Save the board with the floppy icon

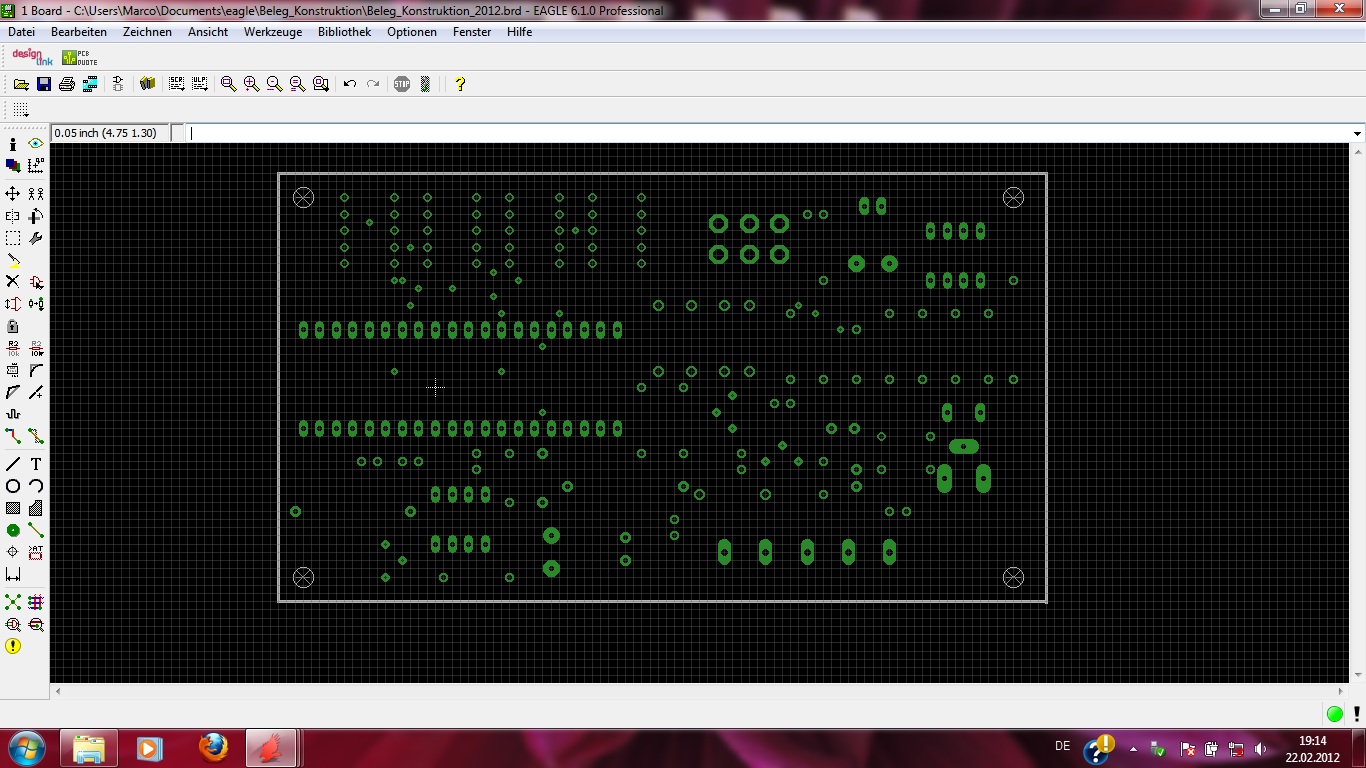(x=44, y=84)
